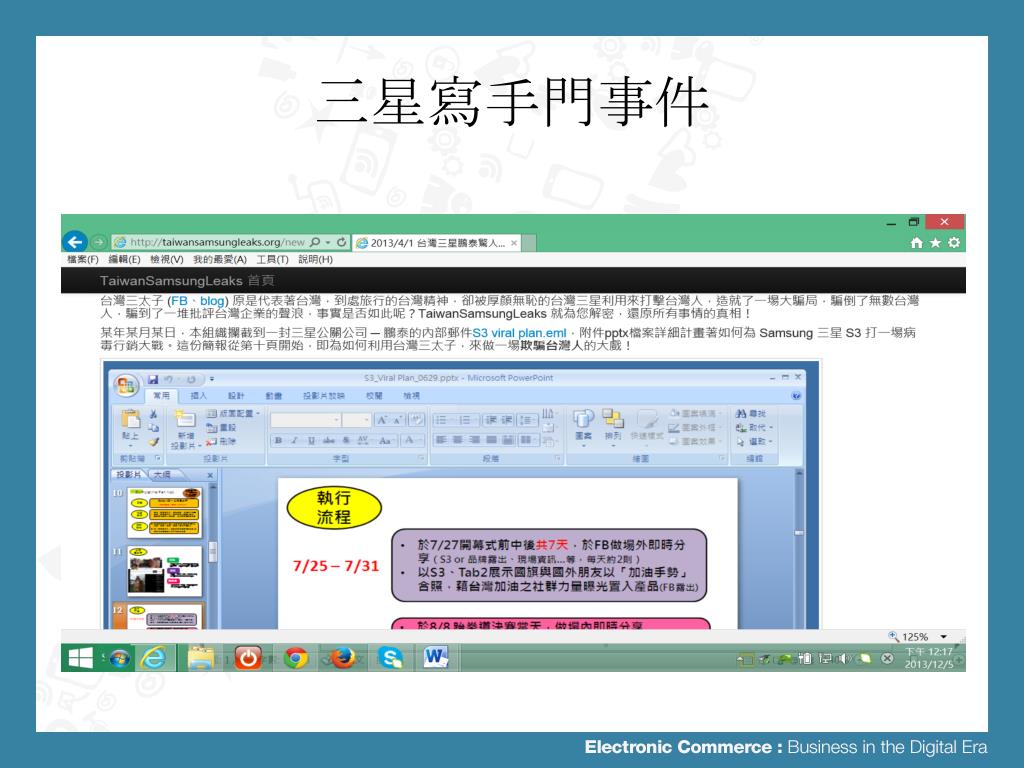Open browser Tools gear icon
Screen dimensions: 1024x768
tap(954, 243)
